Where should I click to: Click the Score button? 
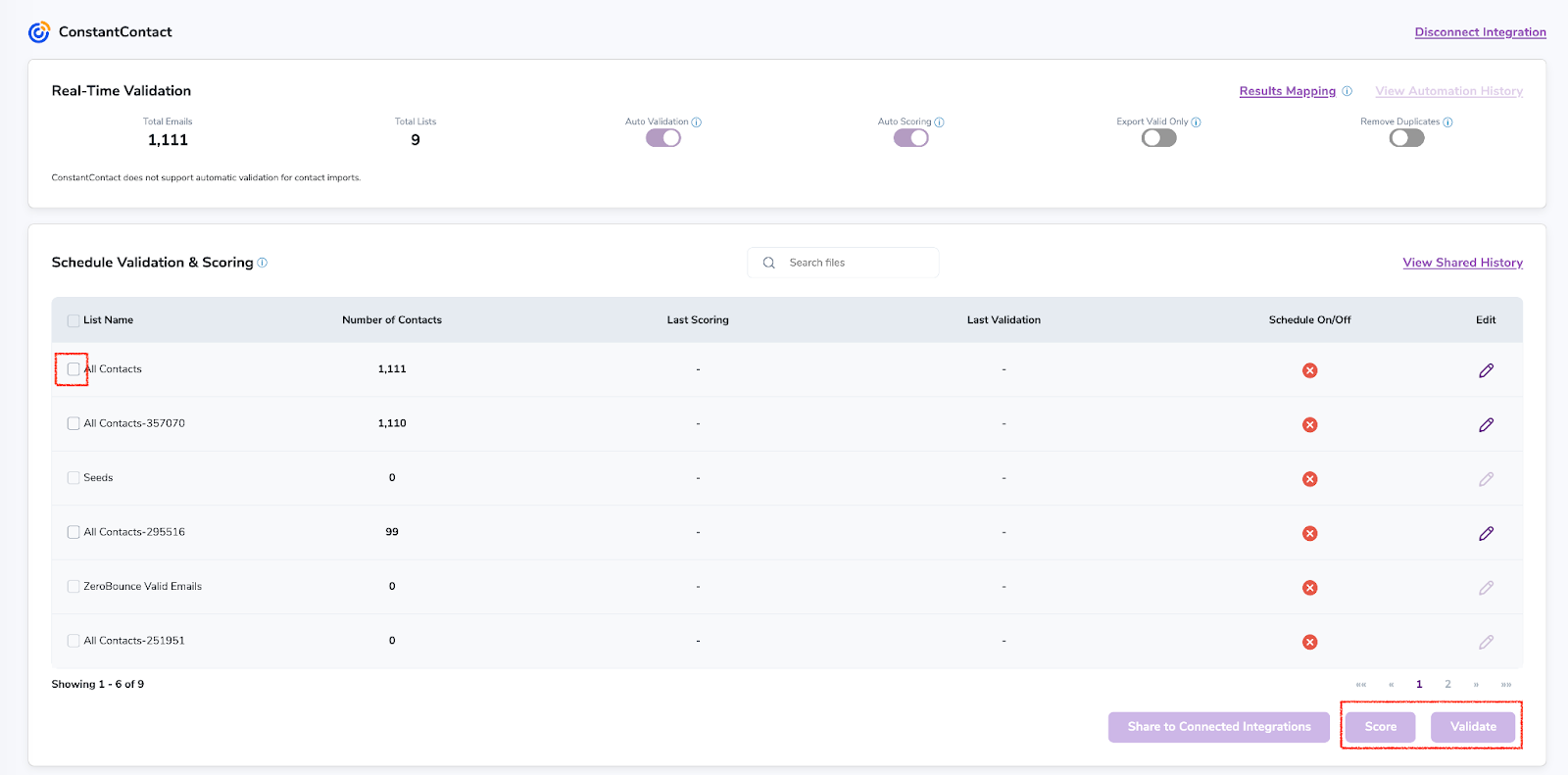click(1380, 727)
